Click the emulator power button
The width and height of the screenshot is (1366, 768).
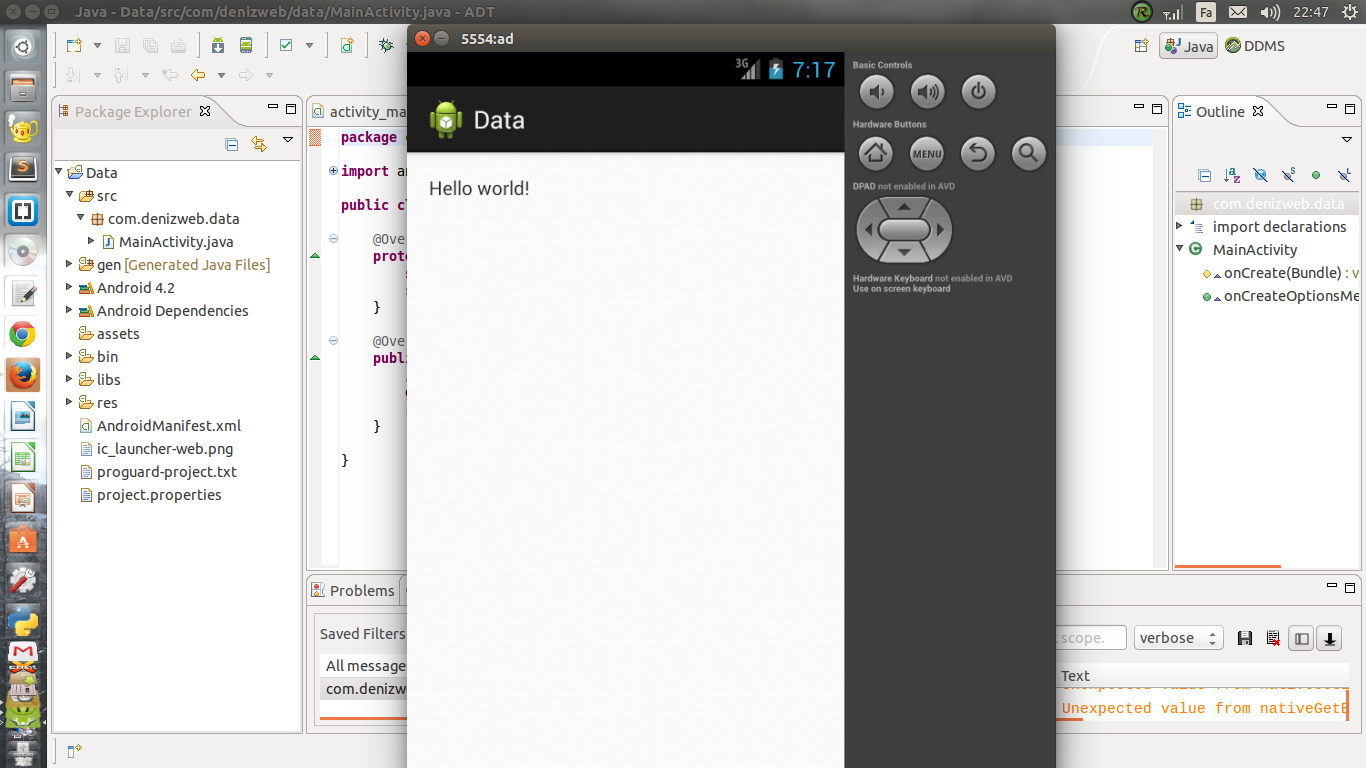coord(978,93)
